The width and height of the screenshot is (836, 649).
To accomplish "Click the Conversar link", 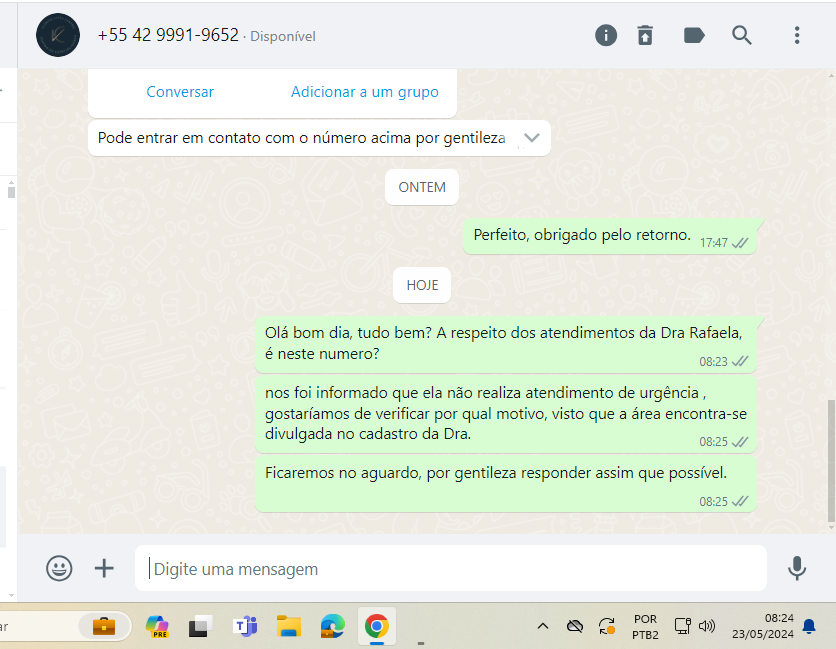I will (180, 92).
